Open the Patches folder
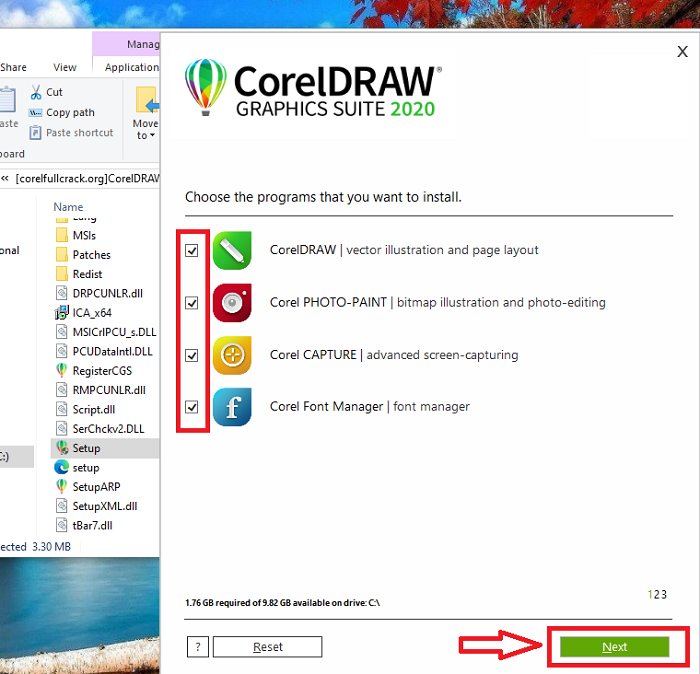Viewport: 700px width, 674px height. [x=91, y=255]
